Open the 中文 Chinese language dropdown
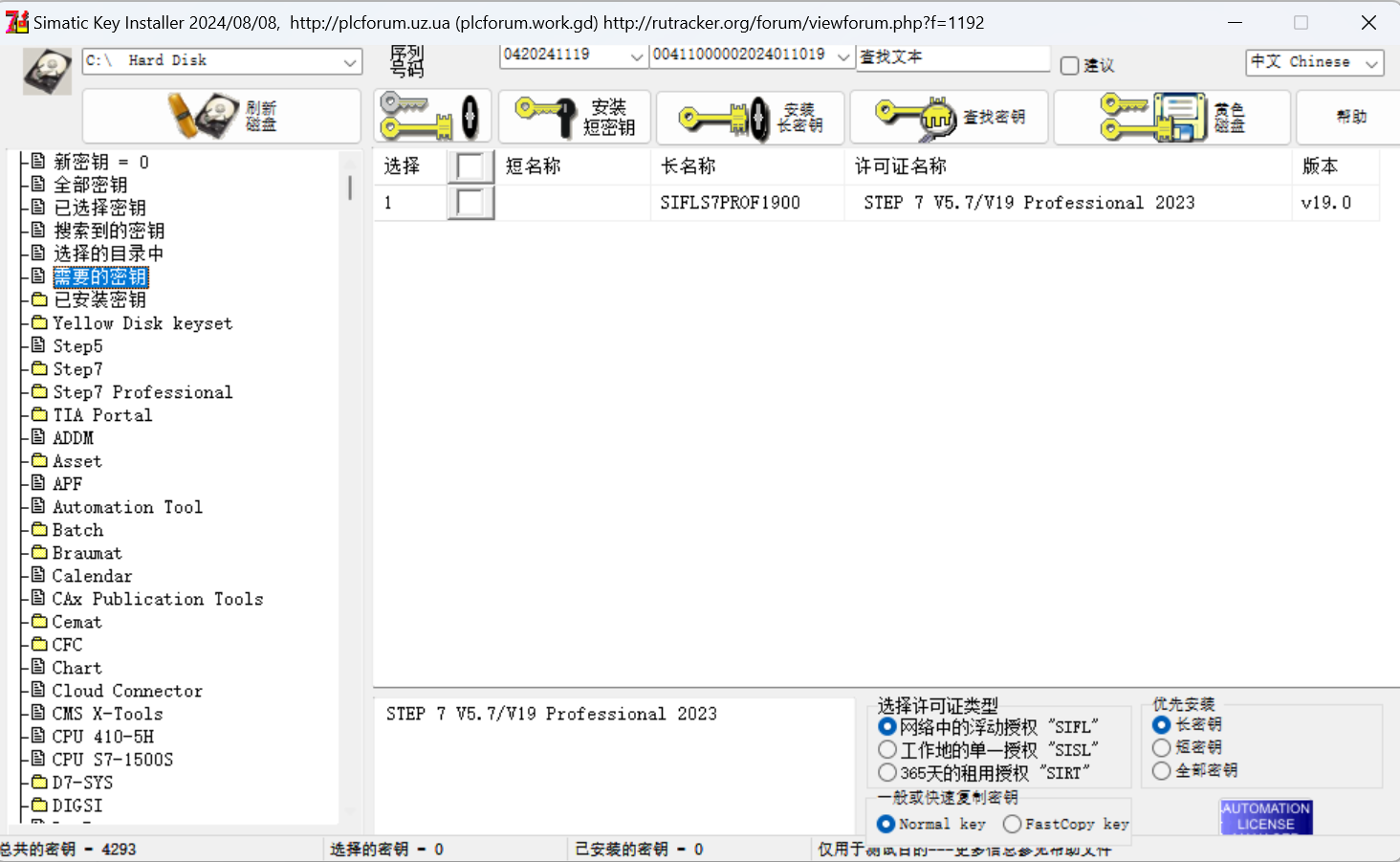 click(x=1372, y=63)
